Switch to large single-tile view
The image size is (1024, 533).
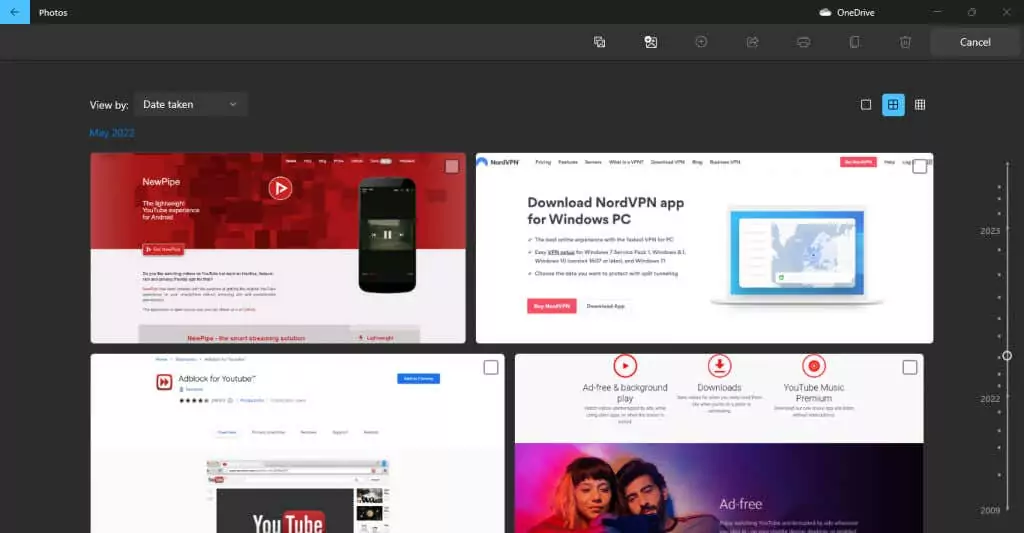[866, 105]
